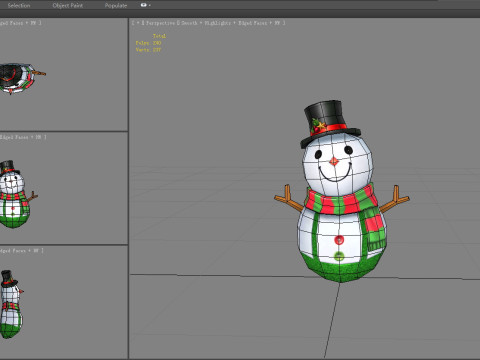This screenshot has height=360, width=480.
Task: Click the snowman's green chest button
Action: pos(339,256)
